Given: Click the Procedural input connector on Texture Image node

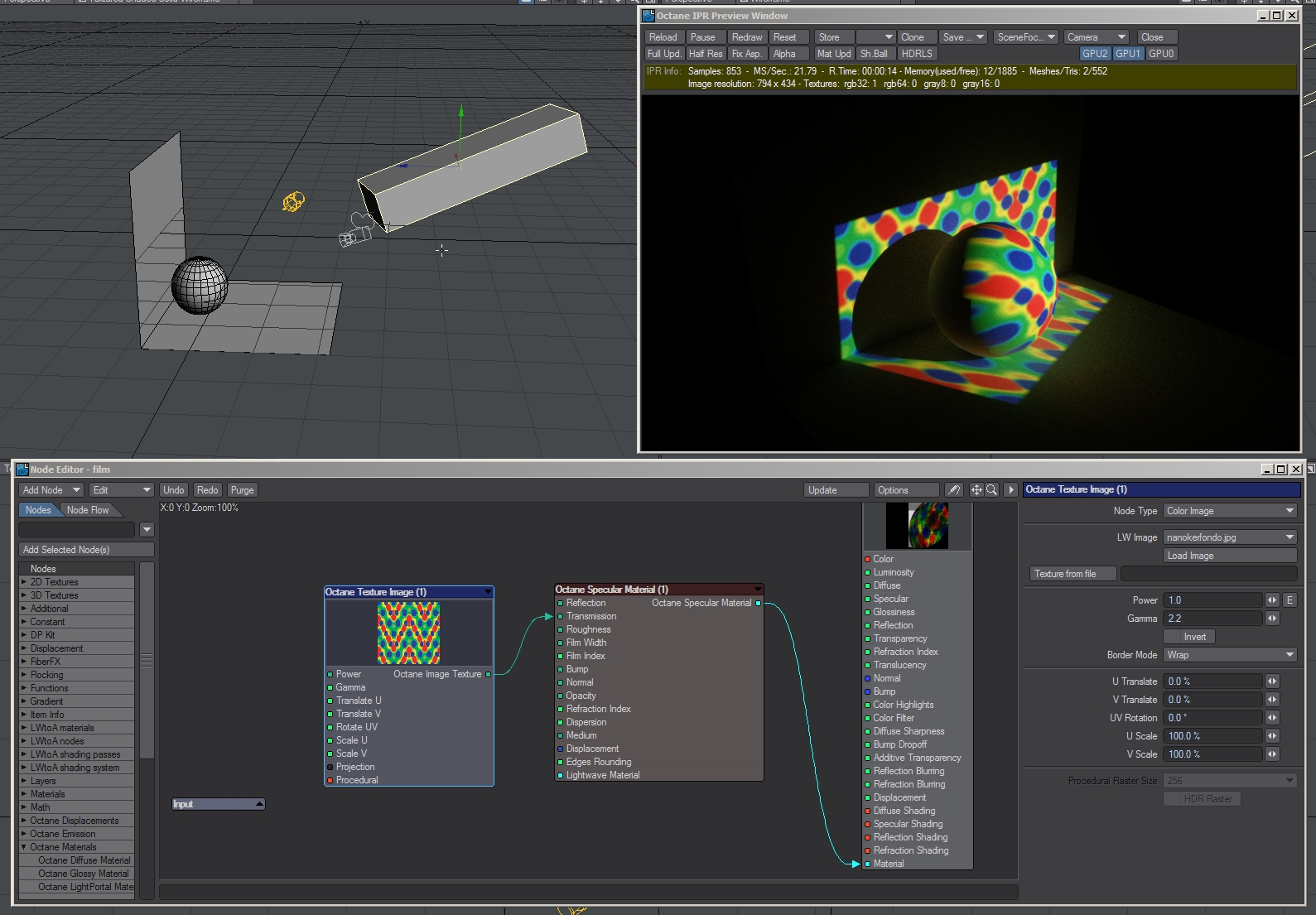Looking at the screenshot, I should pos(330,780).
